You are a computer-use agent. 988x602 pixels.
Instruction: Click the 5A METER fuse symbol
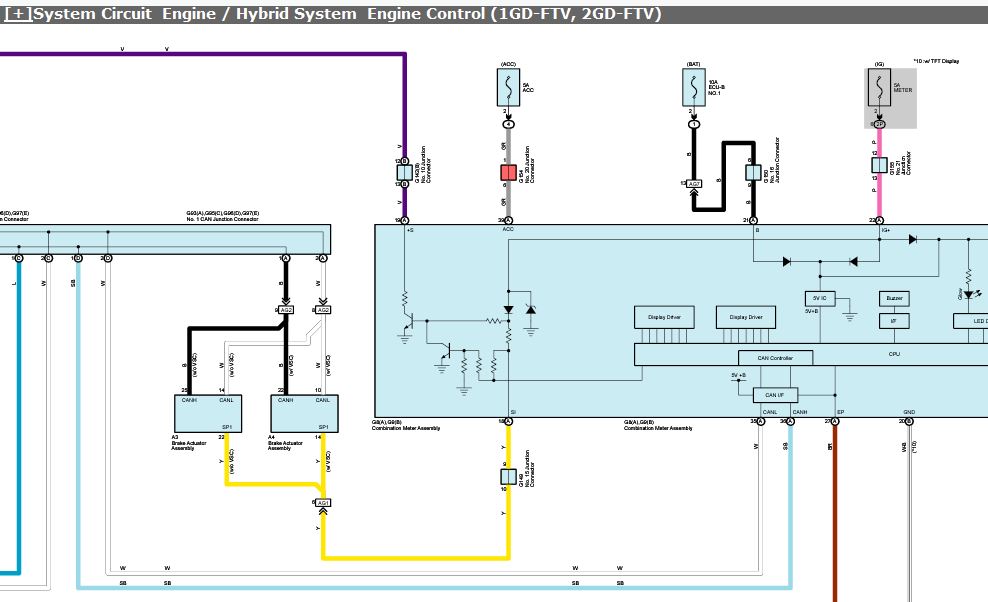tap(880, 89)
